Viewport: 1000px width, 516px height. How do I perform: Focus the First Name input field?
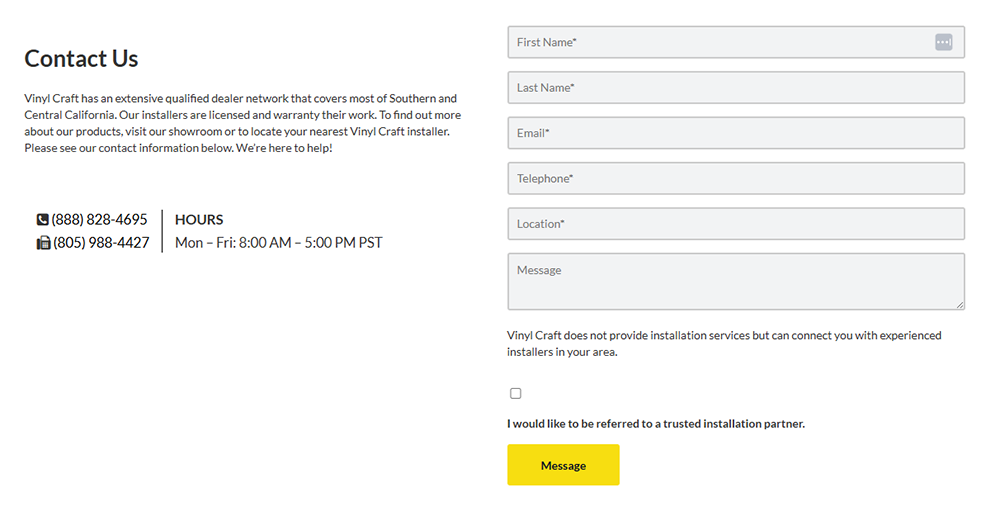(x=736, y=42)
